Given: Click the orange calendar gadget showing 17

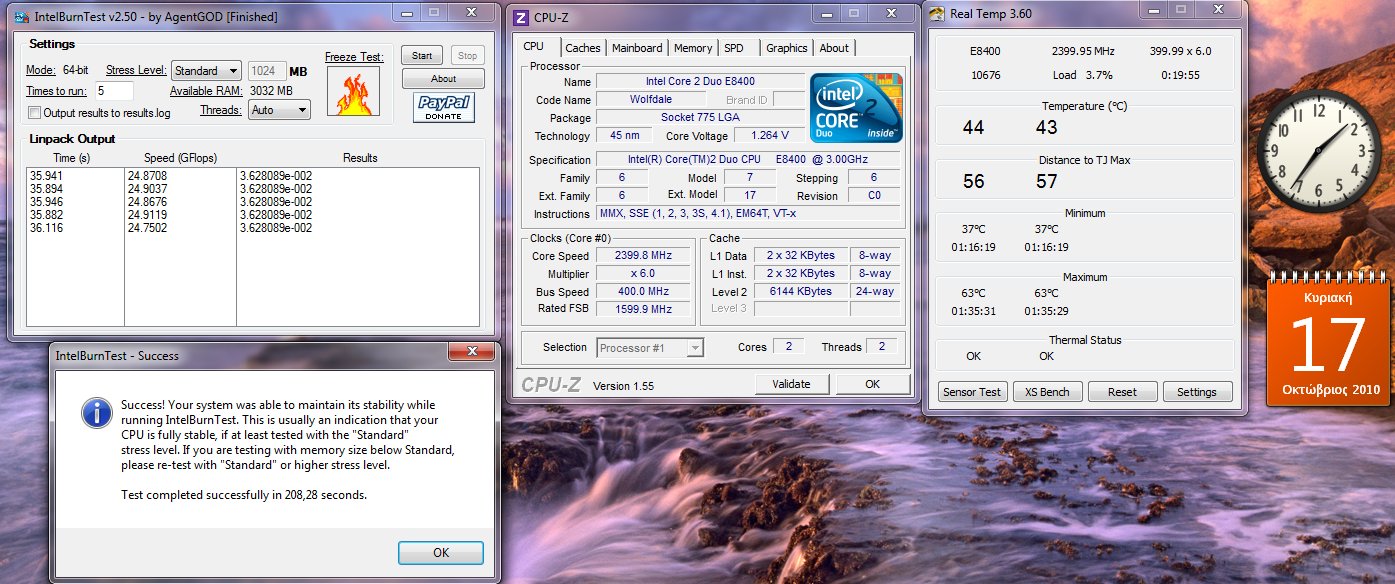Looking at the screenshot, I should tap(1326, 340).
